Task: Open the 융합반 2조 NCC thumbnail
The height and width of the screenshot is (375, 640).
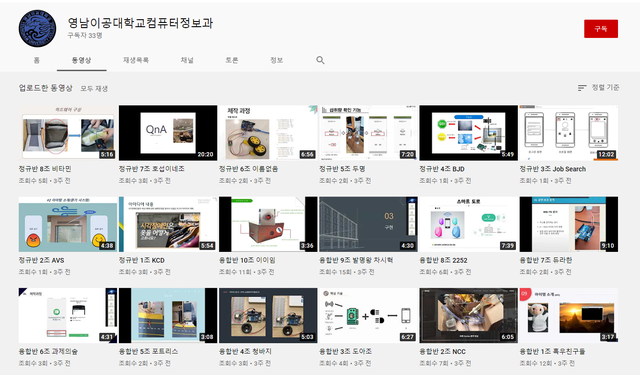Action: point(468,315)
